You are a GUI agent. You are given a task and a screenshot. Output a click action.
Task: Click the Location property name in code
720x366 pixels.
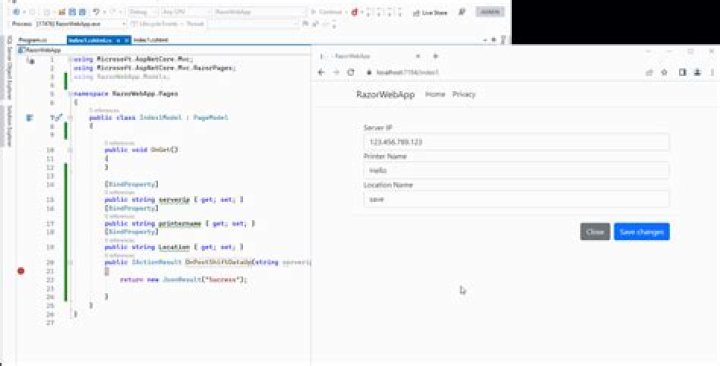click(x=174, y=247)
